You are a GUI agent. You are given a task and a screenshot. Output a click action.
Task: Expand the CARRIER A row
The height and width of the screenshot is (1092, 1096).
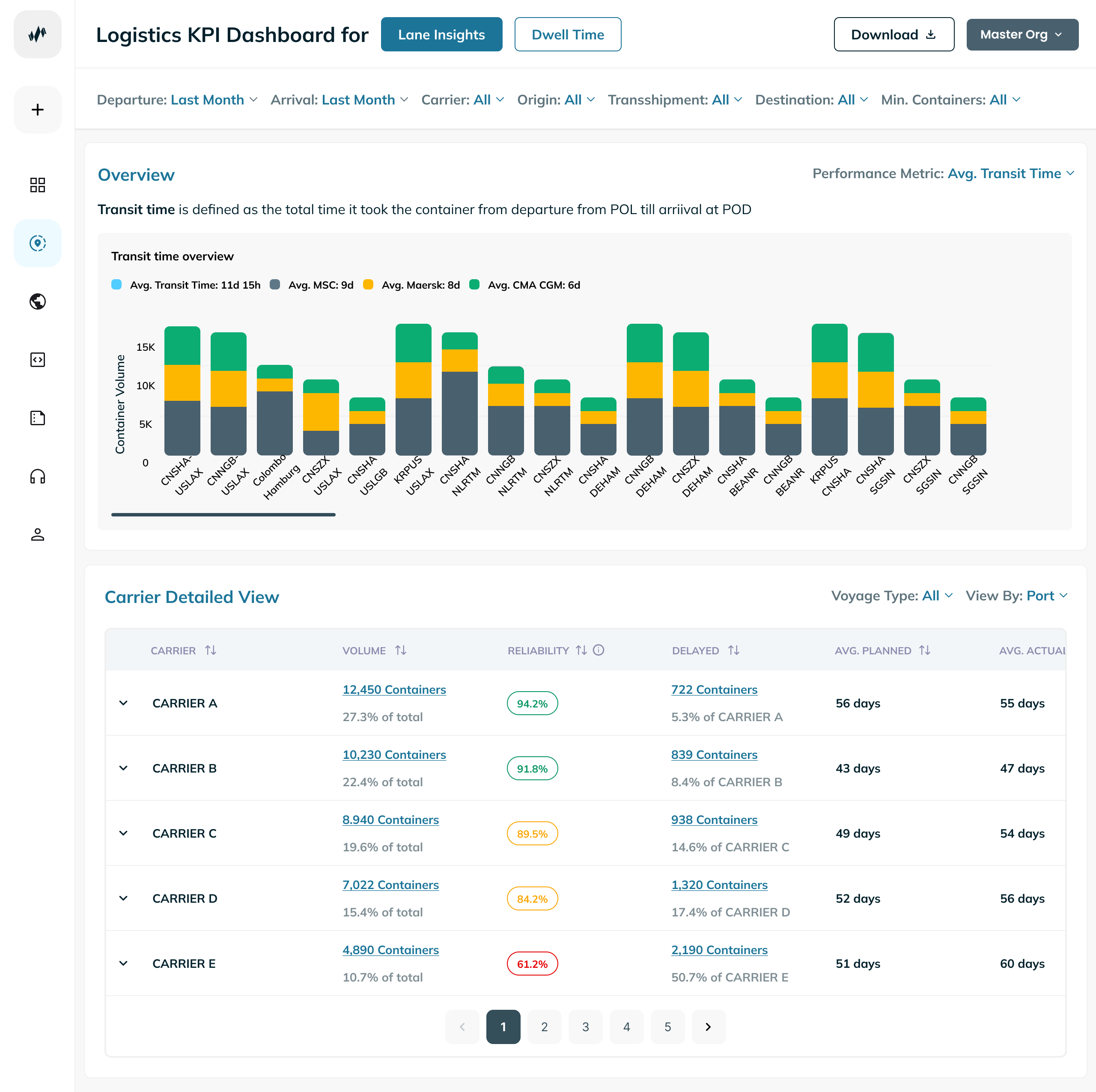(123, 703)
